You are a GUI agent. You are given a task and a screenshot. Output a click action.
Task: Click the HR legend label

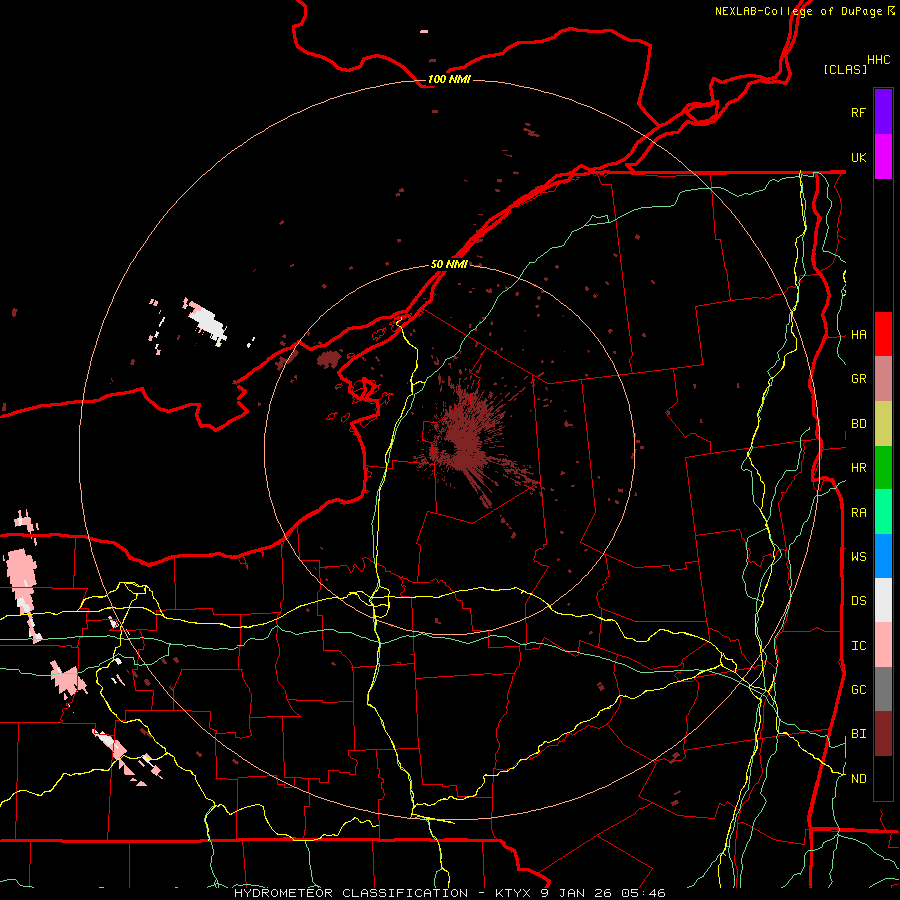[858, 468]
